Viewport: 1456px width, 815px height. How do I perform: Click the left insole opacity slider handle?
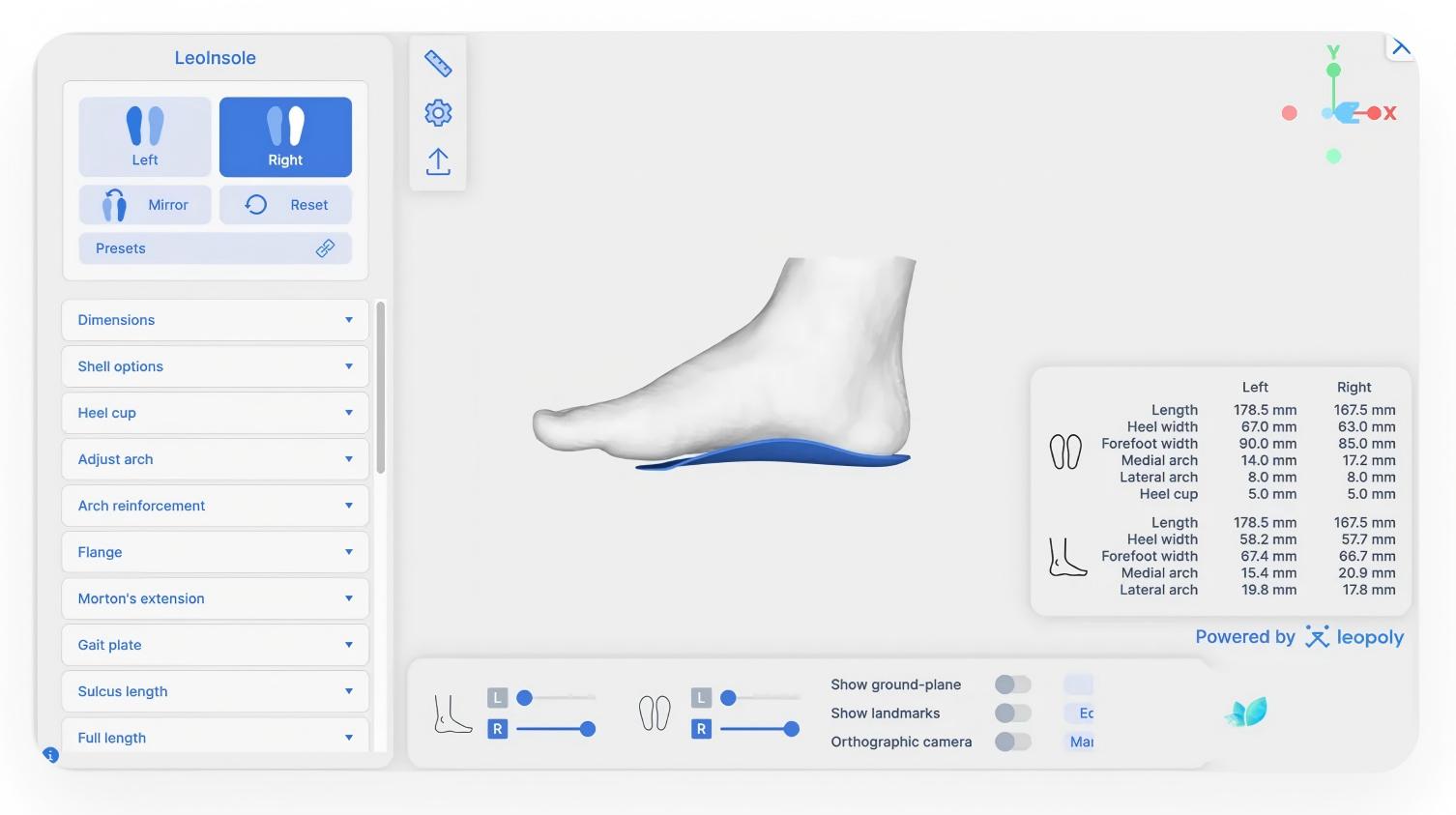tap(728, 697)
